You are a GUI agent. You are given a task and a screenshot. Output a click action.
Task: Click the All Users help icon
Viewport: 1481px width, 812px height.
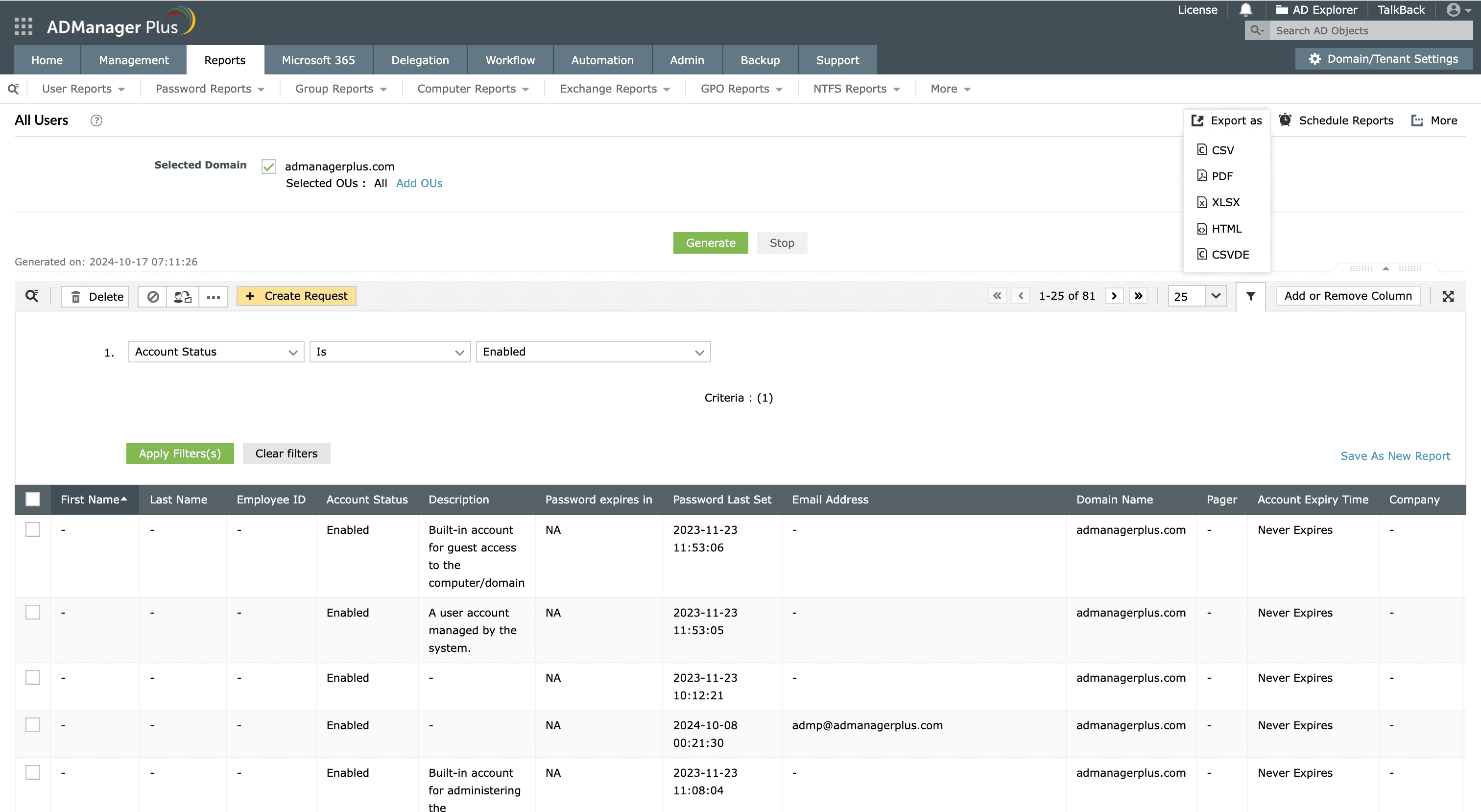(96, 121)
